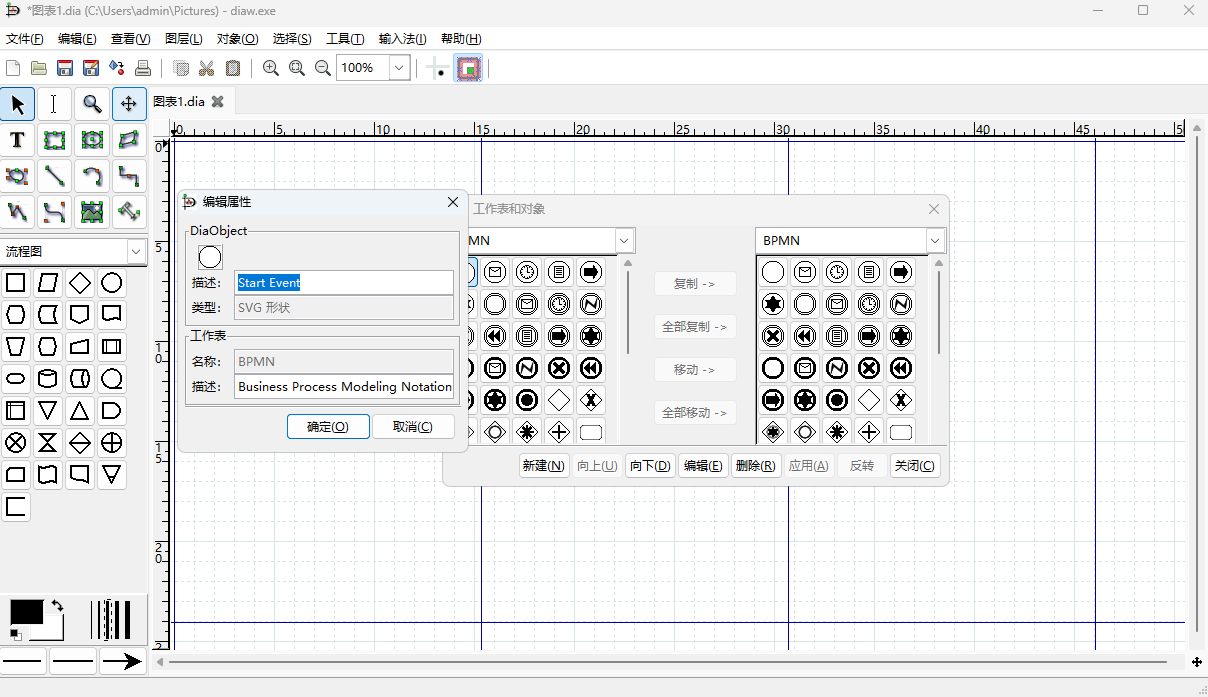Select the Arc tool
Screen dimensions: 1208x697
(92, 176)
